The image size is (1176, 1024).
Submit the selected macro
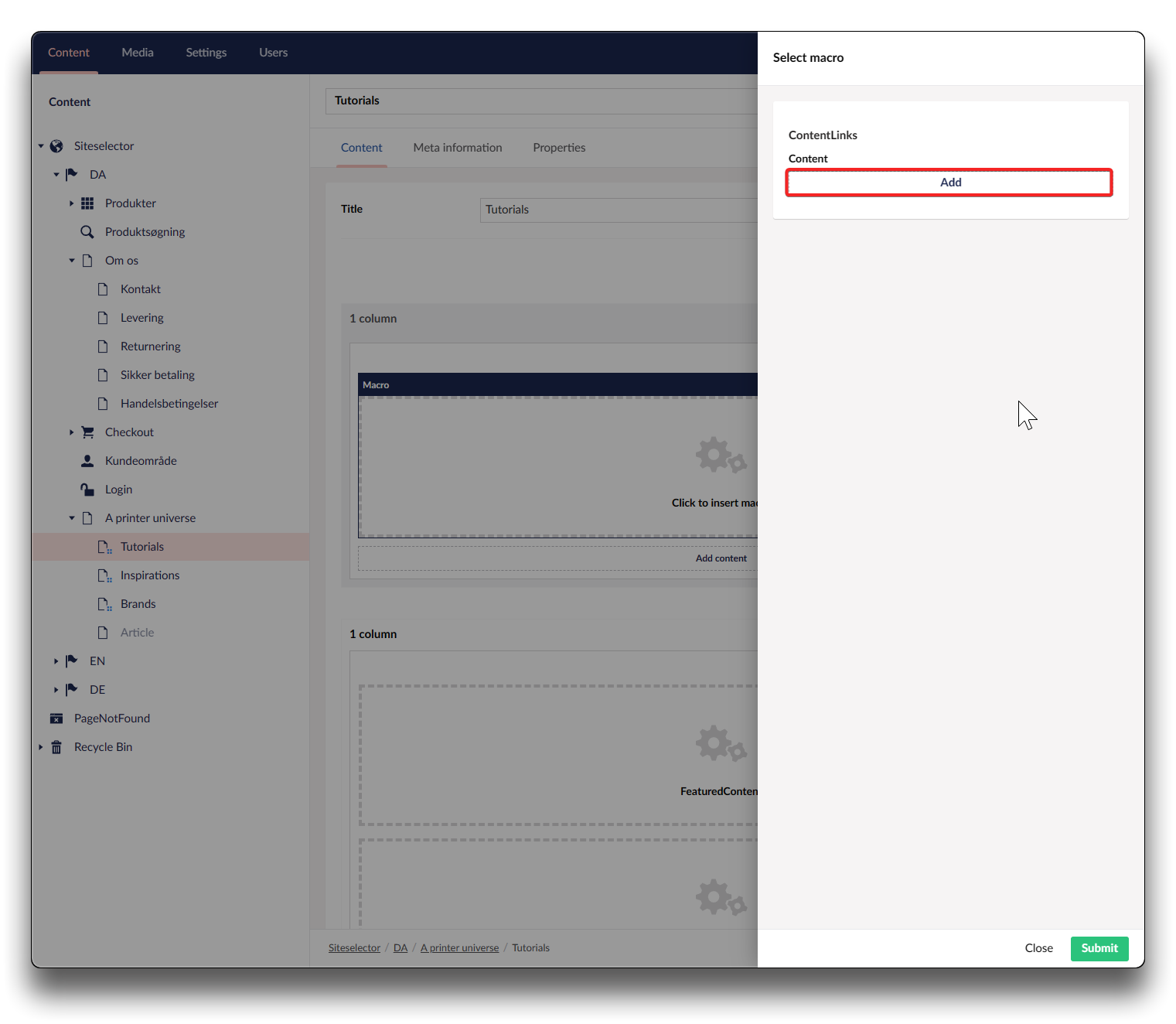tap(1099, 948)
